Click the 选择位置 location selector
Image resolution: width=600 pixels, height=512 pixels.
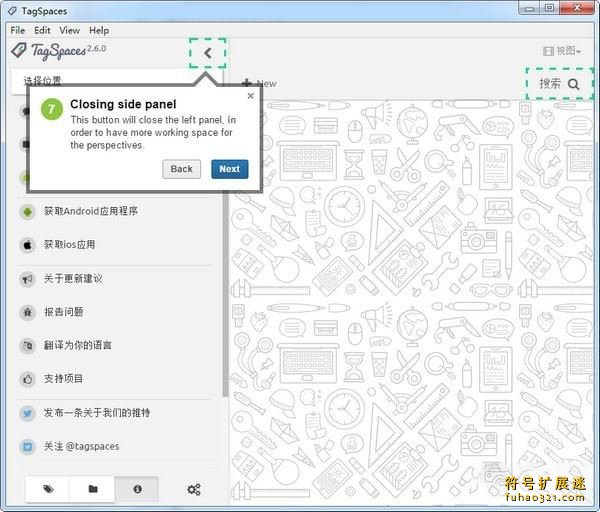(x=115, y=81)
